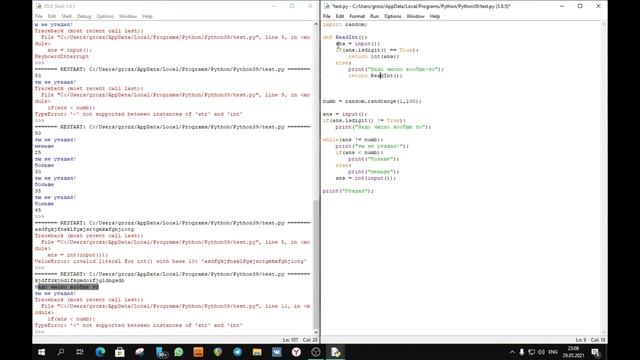The width and height of the screenshot is (640, 360).
Task: Open File Explorer from the taskbar
Action: point(257,352)
